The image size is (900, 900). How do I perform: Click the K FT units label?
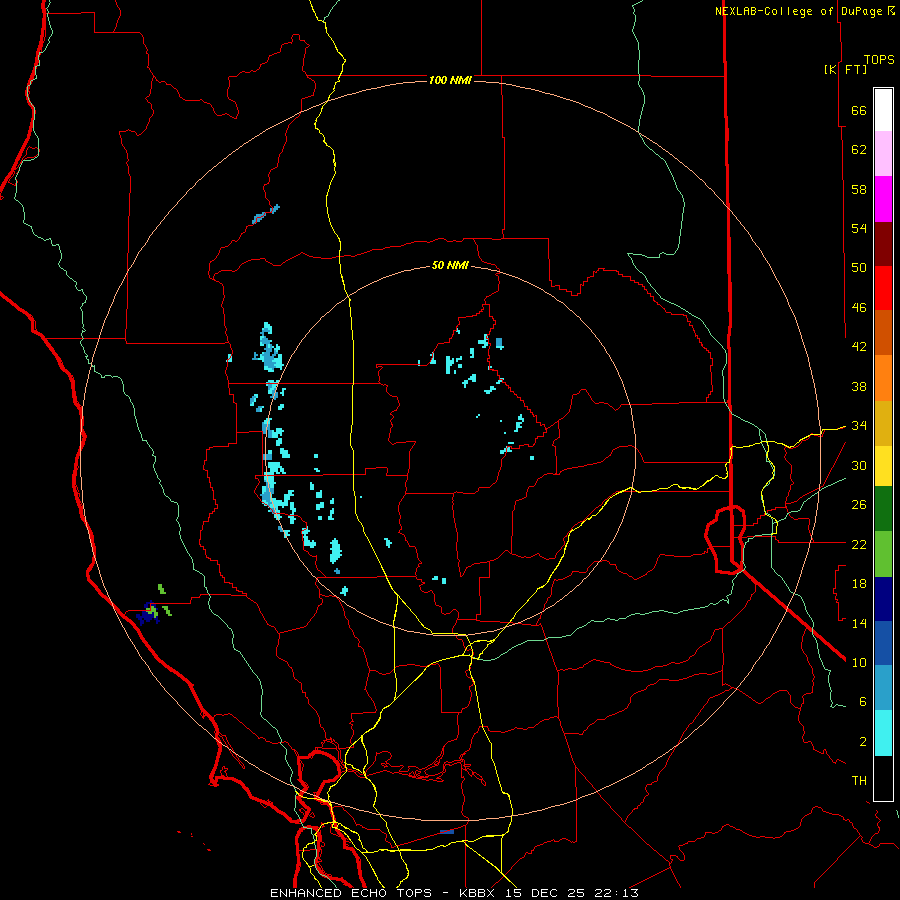[845, 70]
